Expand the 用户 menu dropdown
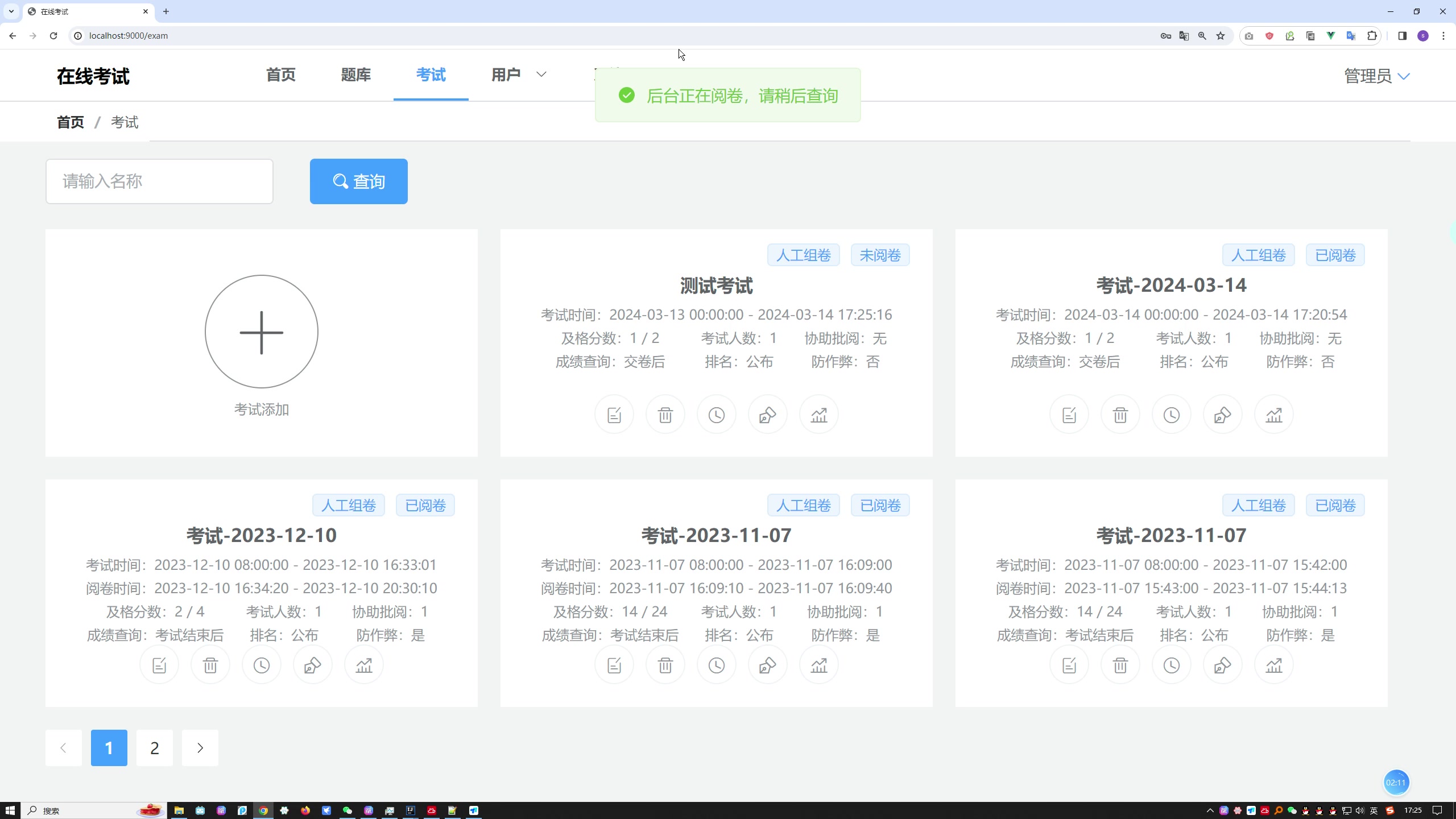This screenshot has height=819, width=1456. (x=519, y=75)
